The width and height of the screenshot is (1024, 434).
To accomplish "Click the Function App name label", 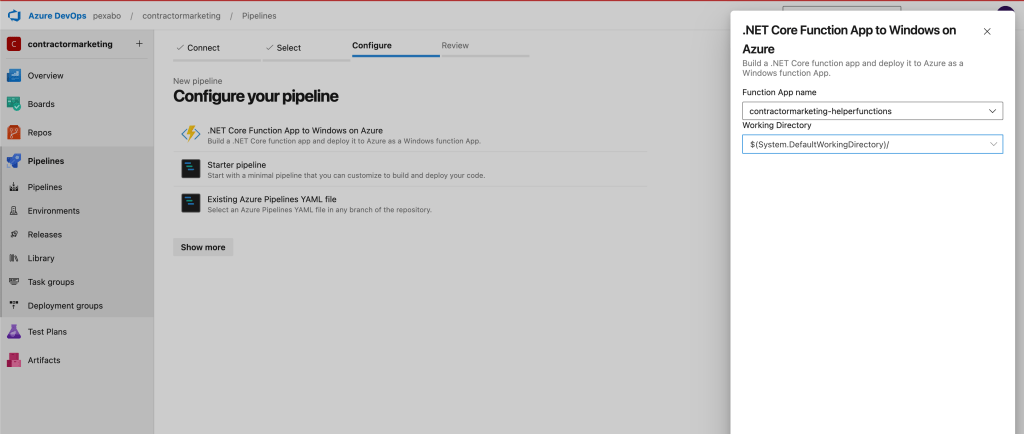I will point(779,92).
